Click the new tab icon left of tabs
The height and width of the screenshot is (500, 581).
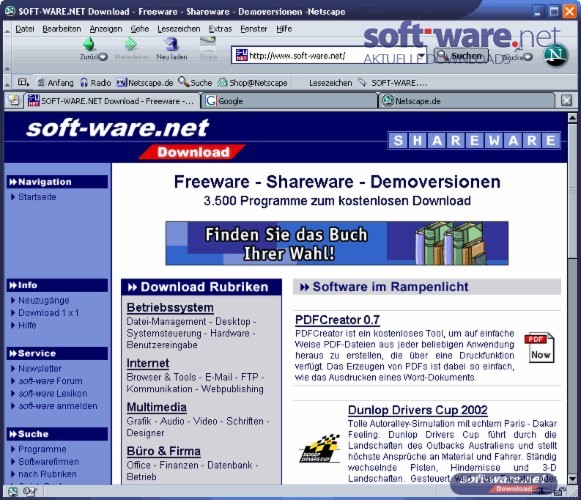point(14,100)
